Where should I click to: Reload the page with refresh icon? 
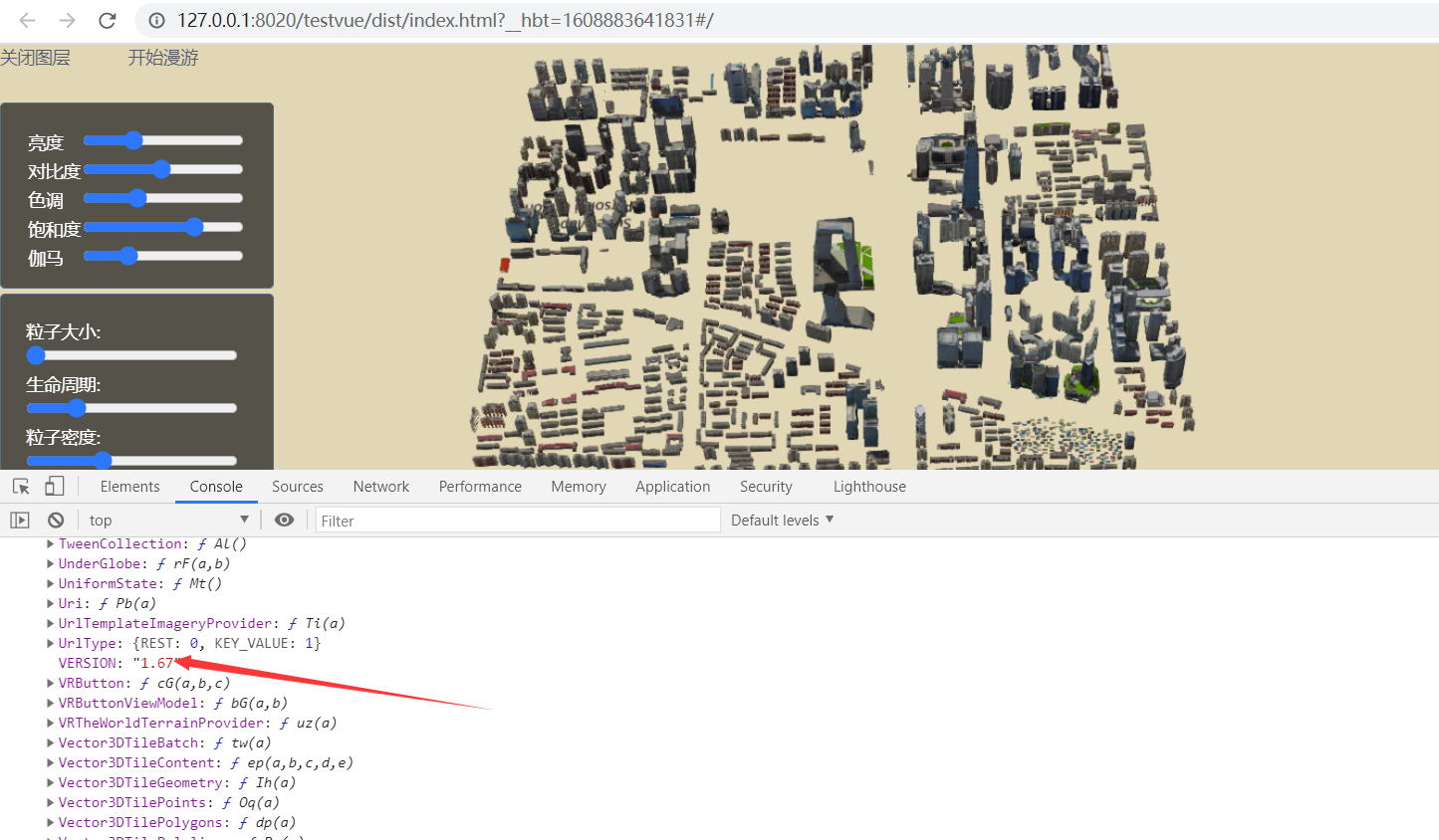[x=108, y=20]
